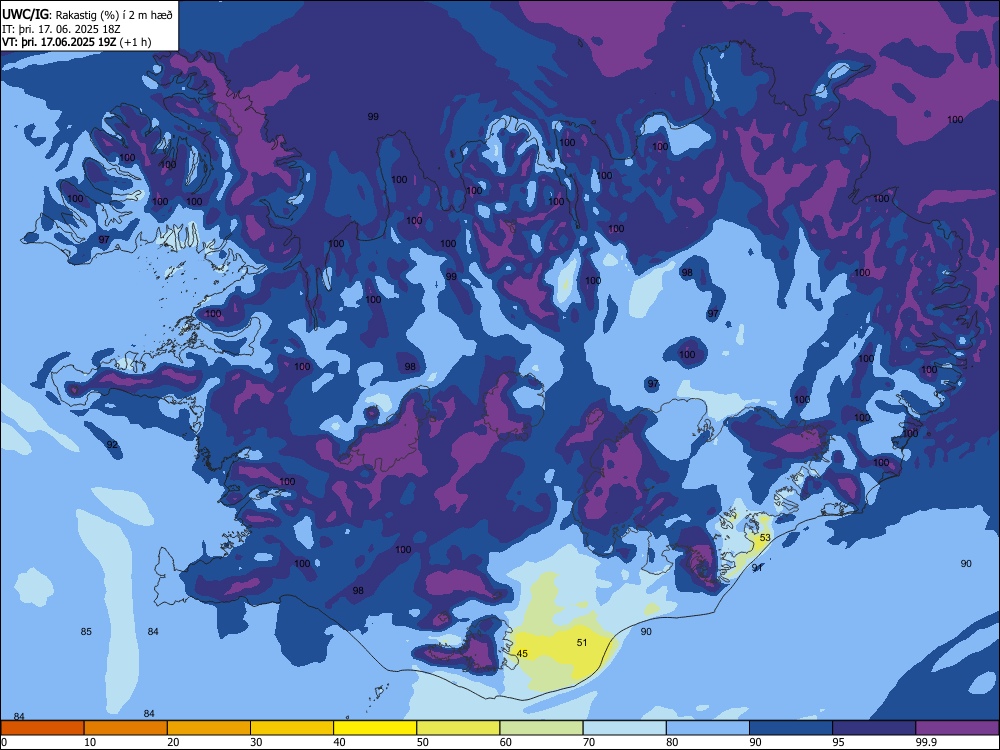Pick the purple legend swatch above 99.9
Viewport: 1000px width, 750px height.
pyautogui.click(x=957, y=728)
